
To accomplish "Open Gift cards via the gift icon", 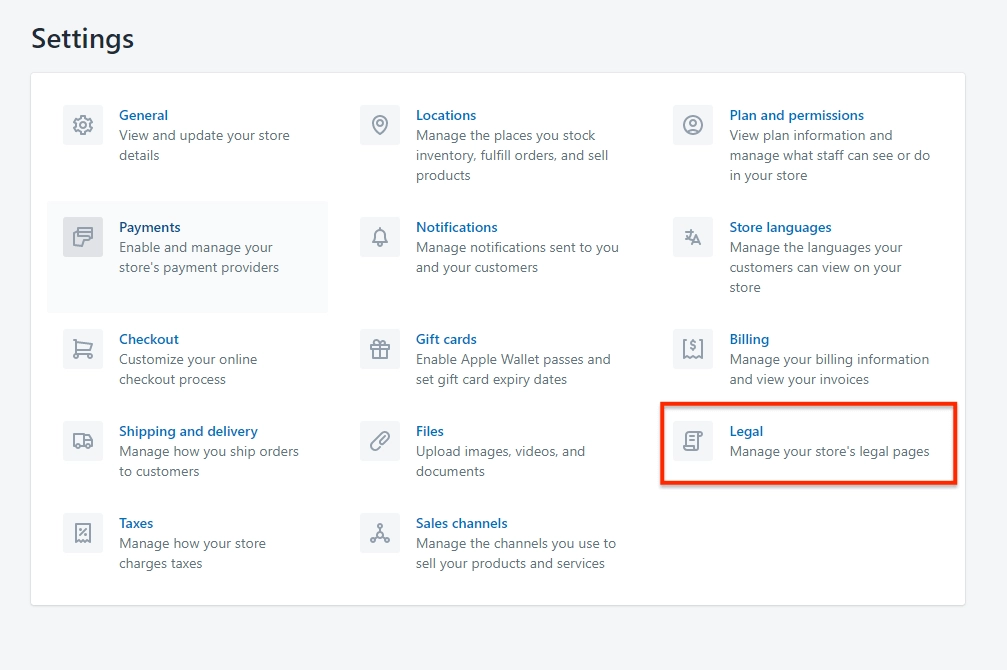I will (x=380, y=349).
